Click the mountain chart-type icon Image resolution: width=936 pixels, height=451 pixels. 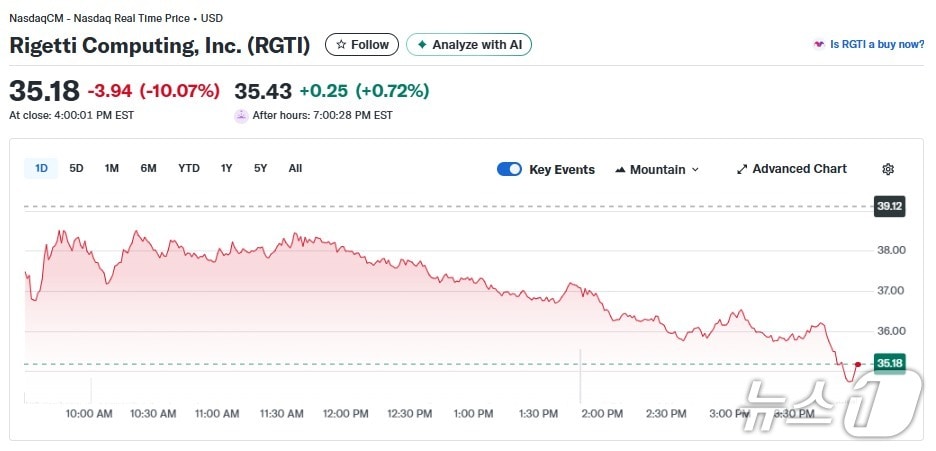(620, 169)
